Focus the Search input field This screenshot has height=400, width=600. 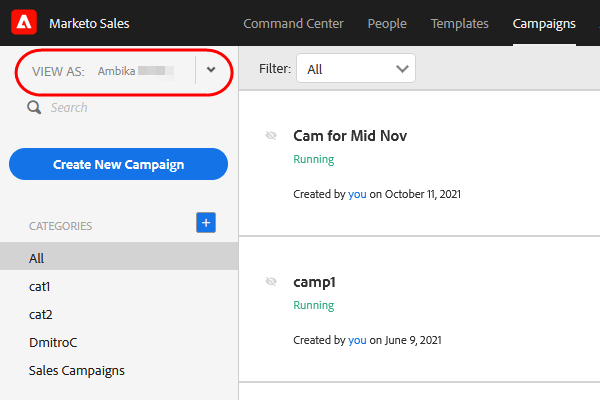[x=130, y=108]
